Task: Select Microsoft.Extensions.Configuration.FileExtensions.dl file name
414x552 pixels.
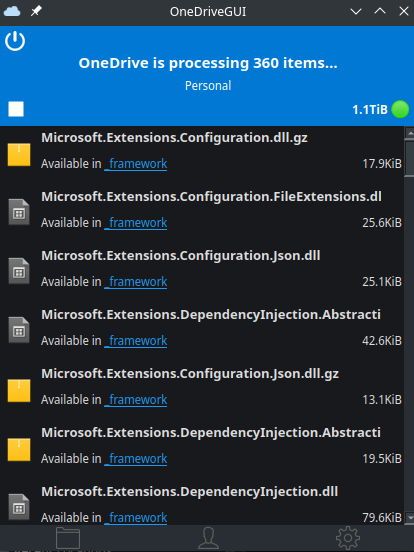Action: (x=211, y=197)
